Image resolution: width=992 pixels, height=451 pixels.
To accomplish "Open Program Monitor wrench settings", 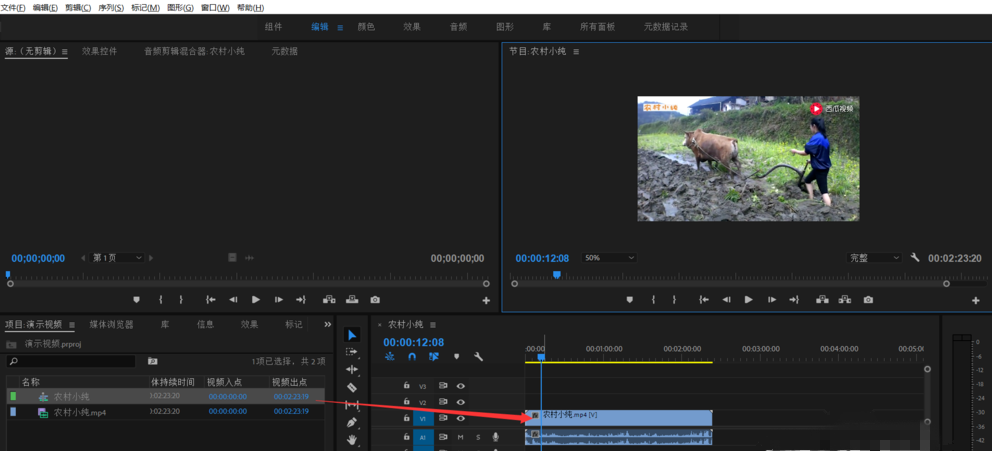I will coord(915,258).
